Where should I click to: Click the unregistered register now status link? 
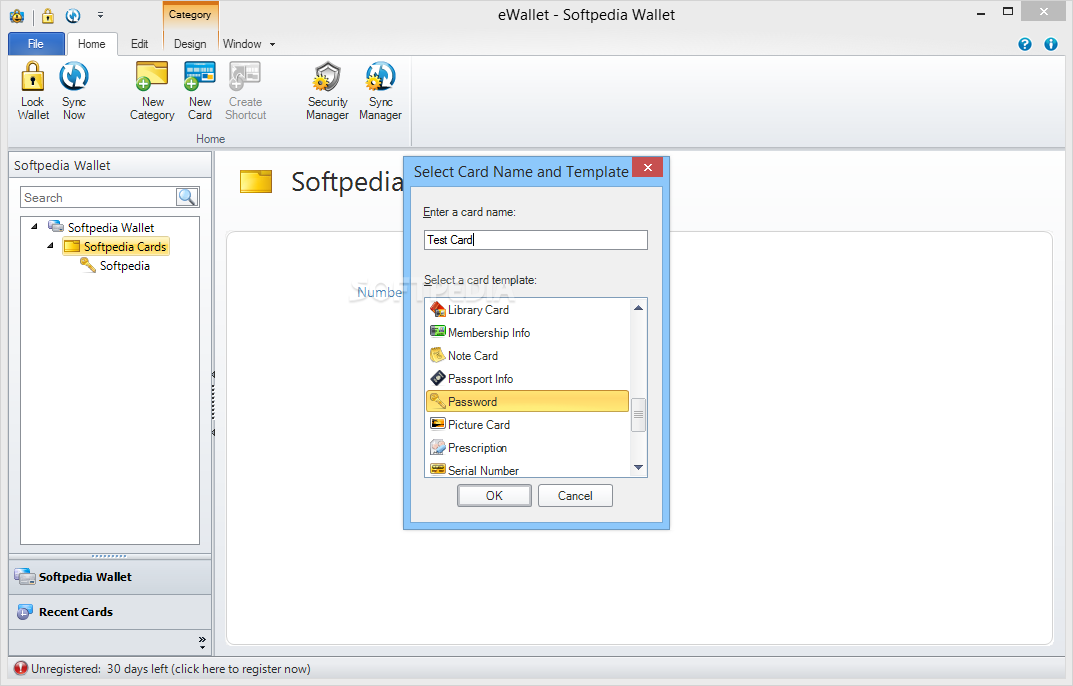(x=170, y=668)
